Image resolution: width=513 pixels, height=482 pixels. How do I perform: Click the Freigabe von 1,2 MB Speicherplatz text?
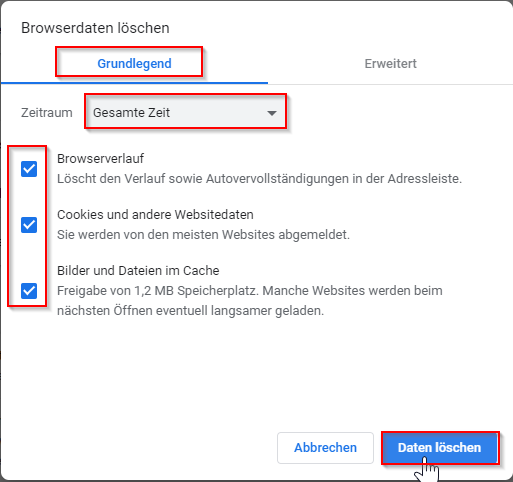pyautogui.click(x=158, y=291)
